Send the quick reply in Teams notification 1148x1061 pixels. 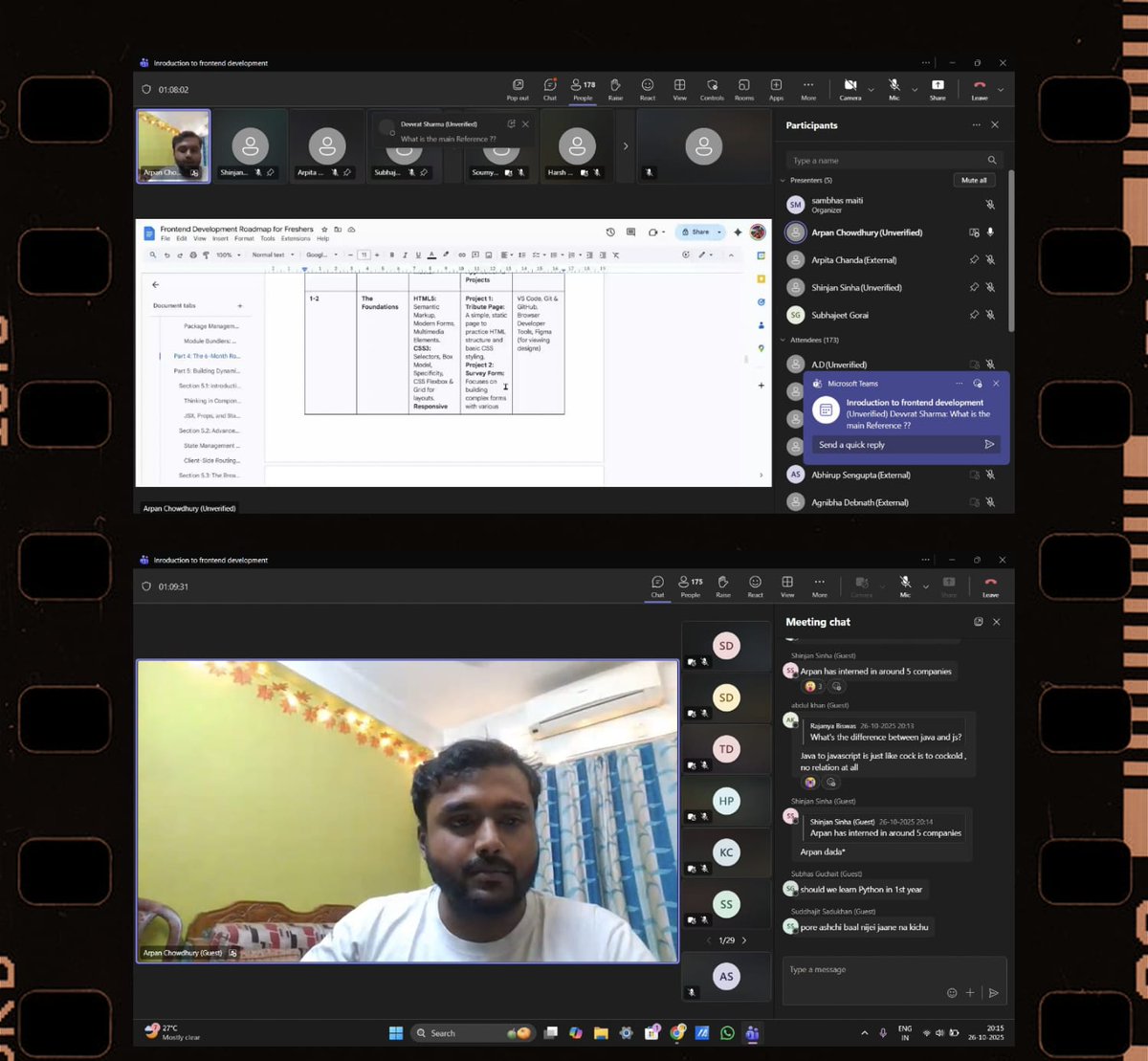tap(989, 445)
